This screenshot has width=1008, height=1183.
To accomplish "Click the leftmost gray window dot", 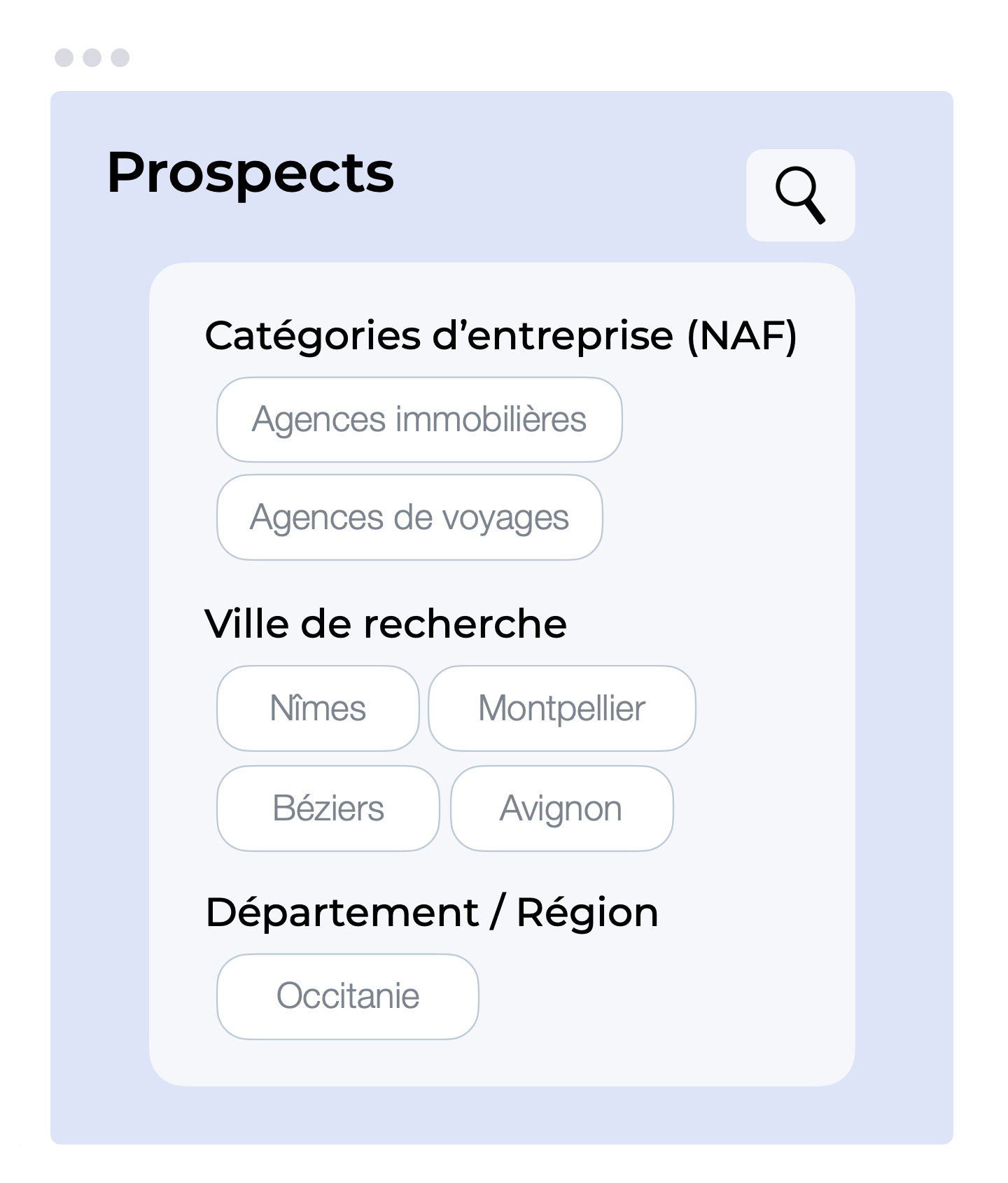I will click(64, 57).
